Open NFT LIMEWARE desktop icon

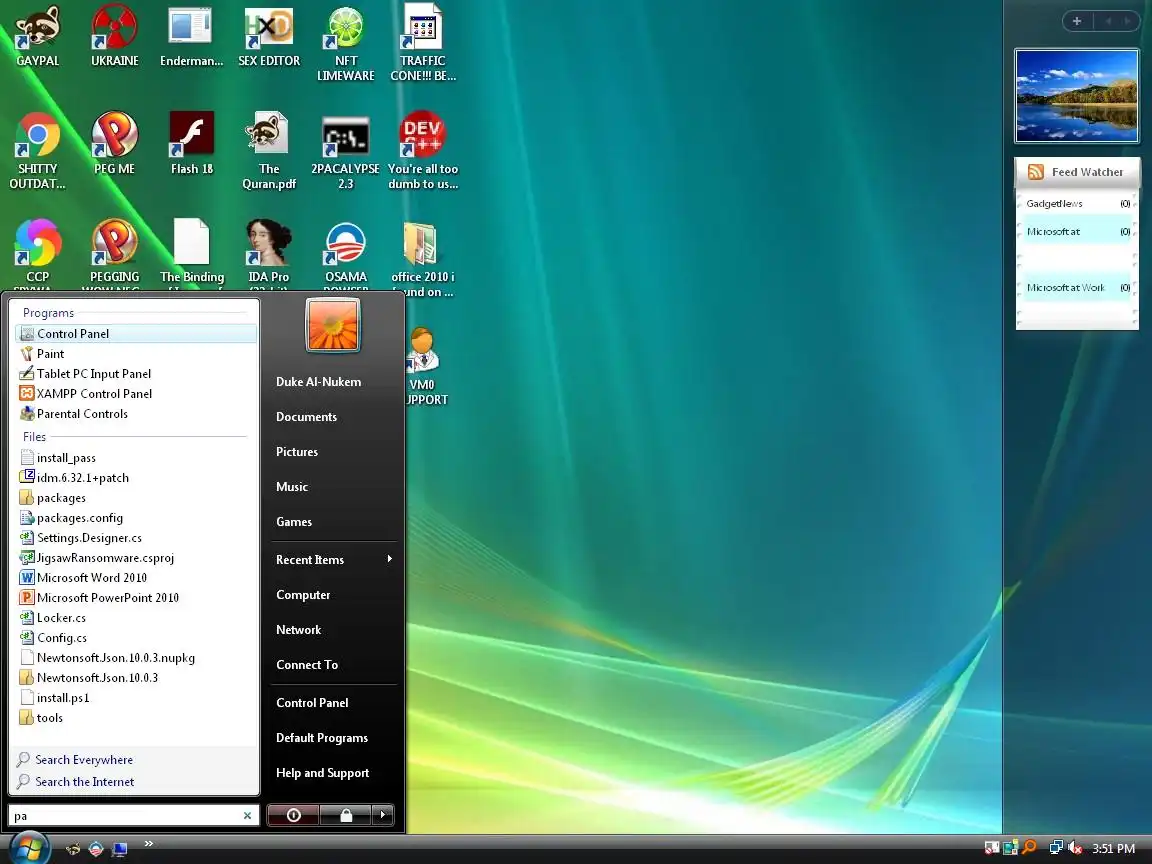[x=345, y=43]
